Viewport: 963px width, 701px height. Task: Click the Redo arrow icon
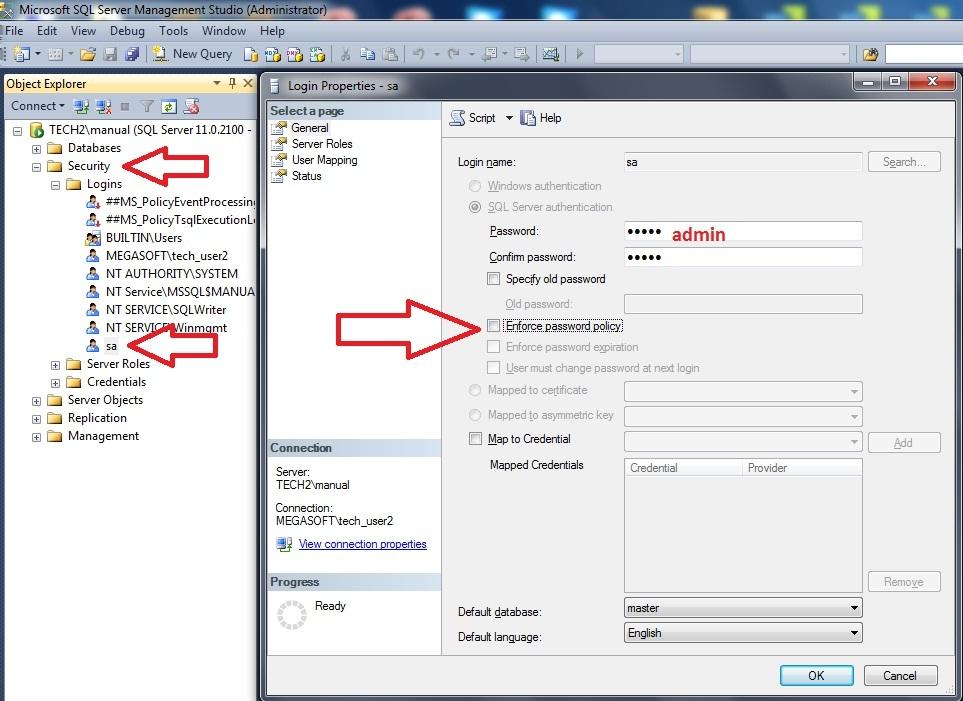click(x=454, y=54)
